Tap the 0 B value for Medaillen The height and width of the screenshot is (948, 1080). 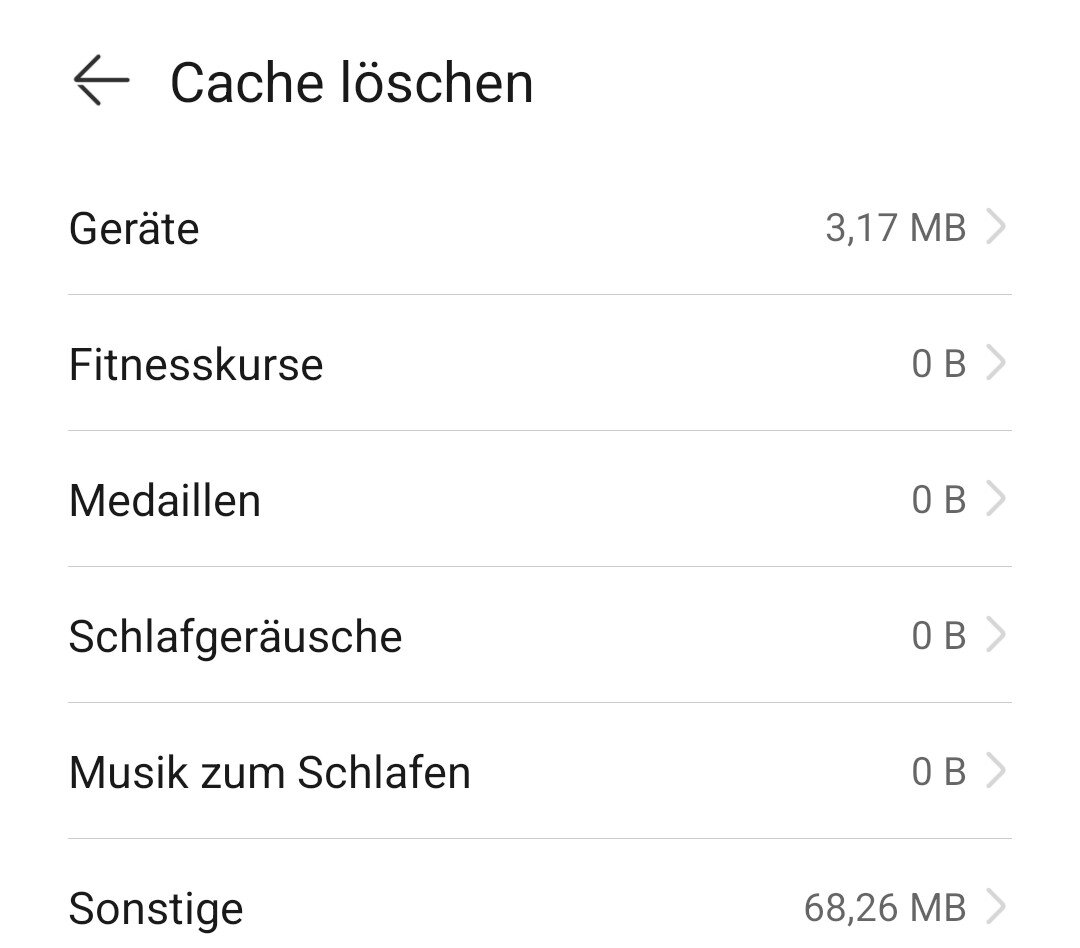(939, 499)
